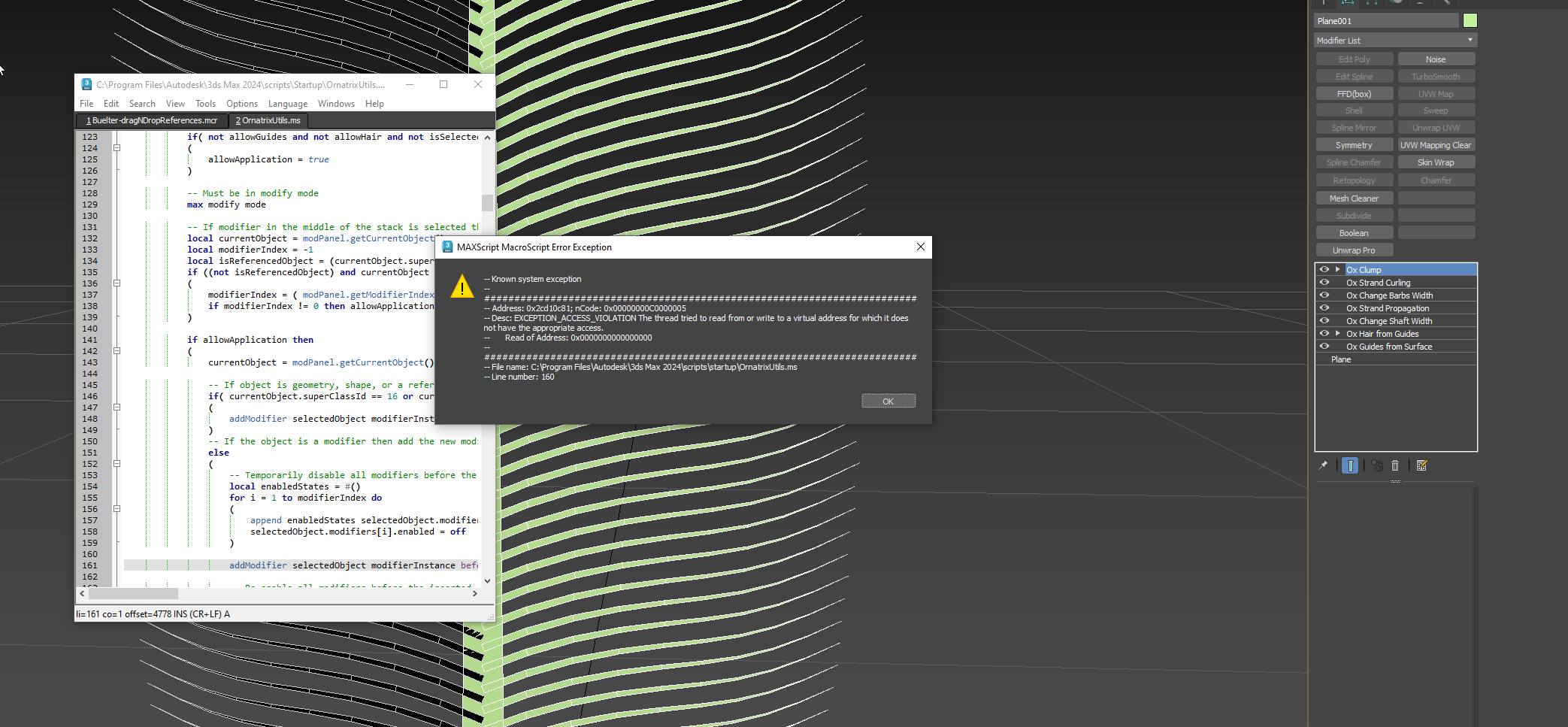This screenshot has width=1568, height=727.
Task: Toggle Show End Result icon
Action: [x=1350, y=465]
